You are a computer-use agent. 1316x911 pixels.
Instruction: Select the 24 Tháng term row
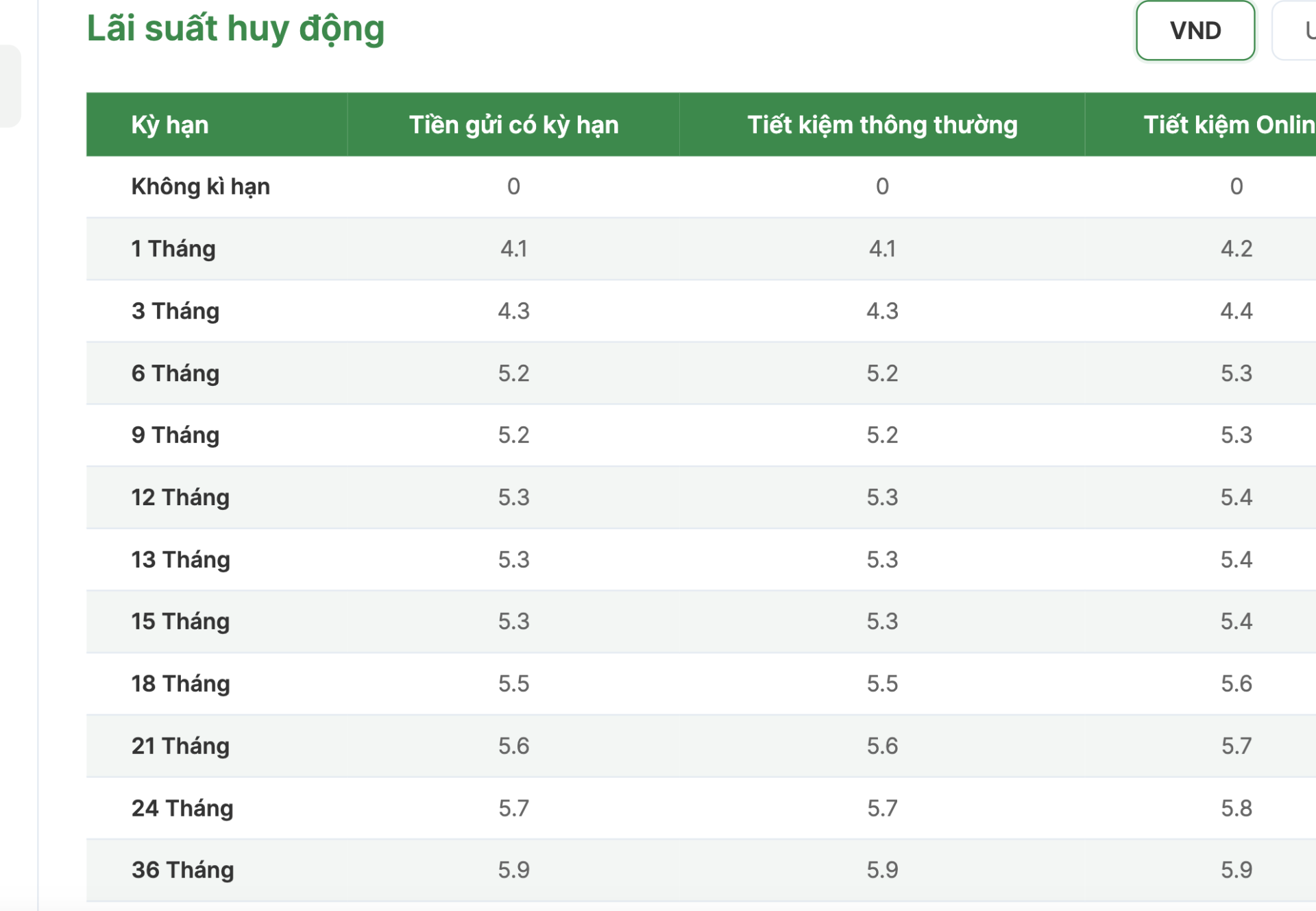[182, 807]
